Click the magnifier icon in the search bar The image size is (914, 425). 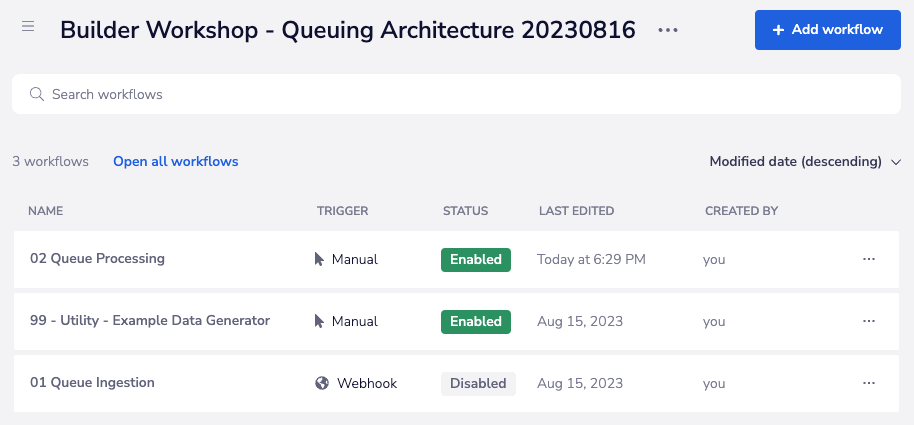[37, 94]
